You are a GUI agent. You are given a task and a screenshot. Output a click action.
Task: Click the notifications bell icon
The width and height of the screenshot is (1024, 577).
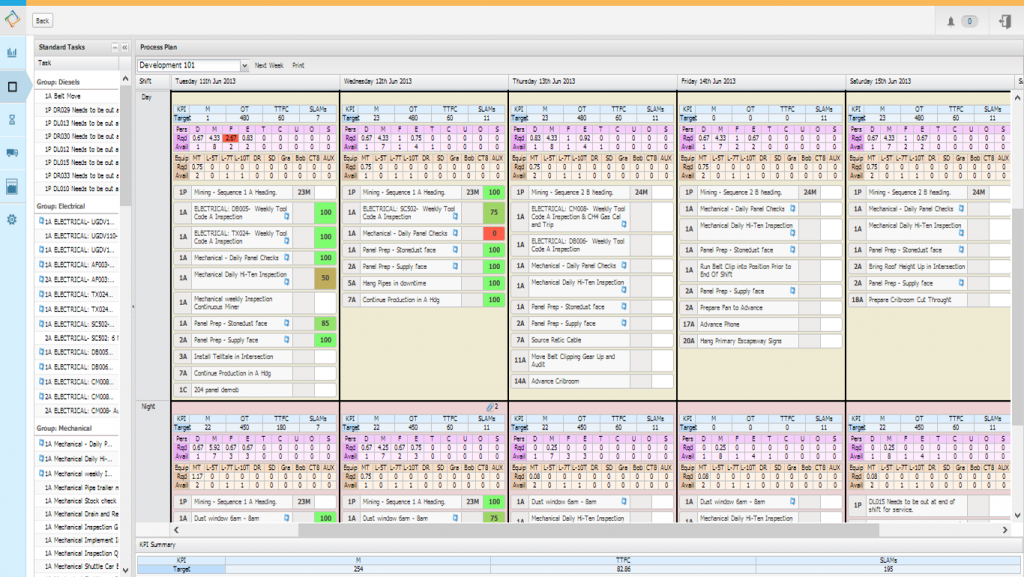(x=951, y=22)
